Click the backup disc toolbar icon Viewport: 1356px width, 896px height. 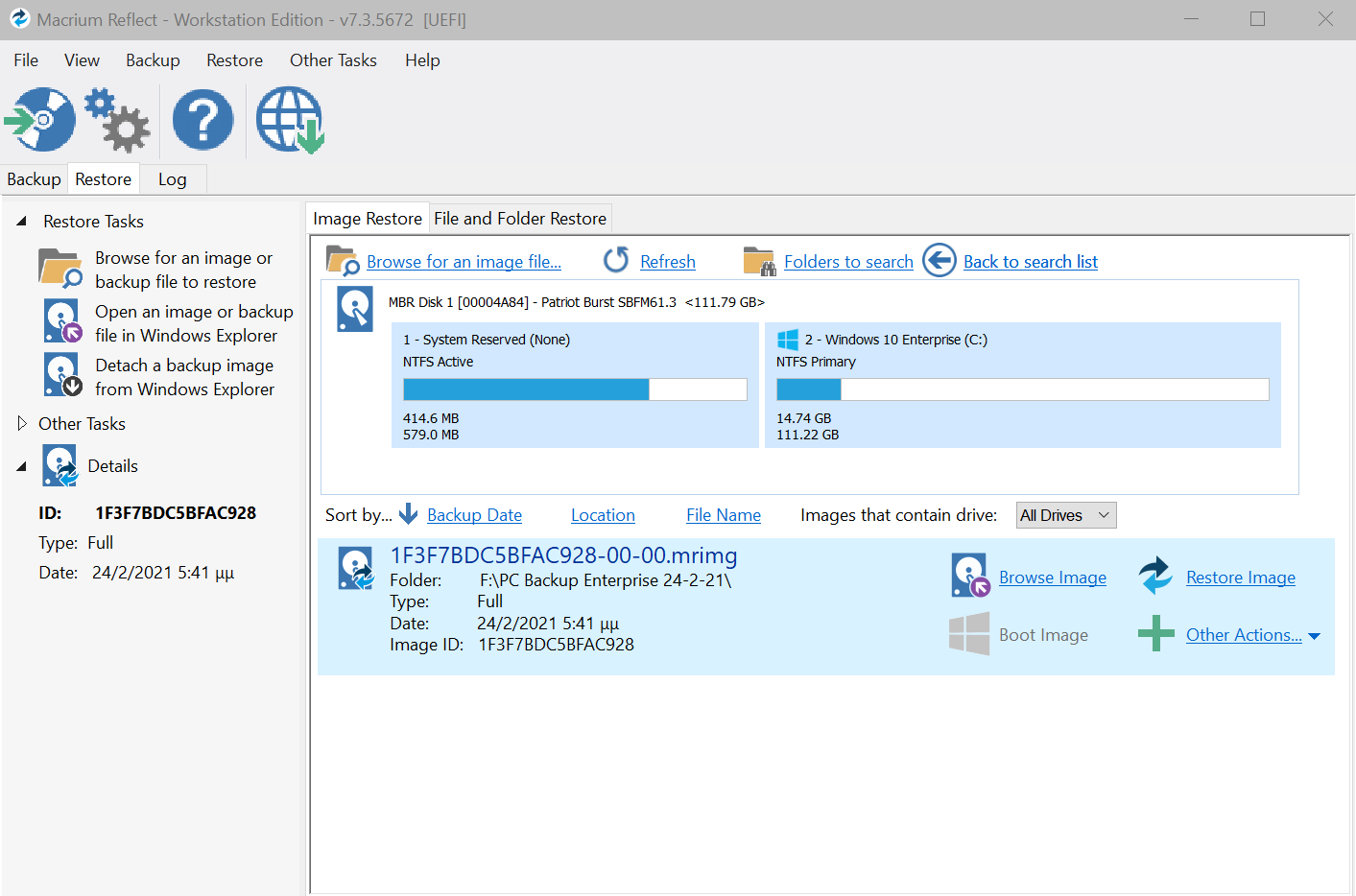(x=40, y=120)
